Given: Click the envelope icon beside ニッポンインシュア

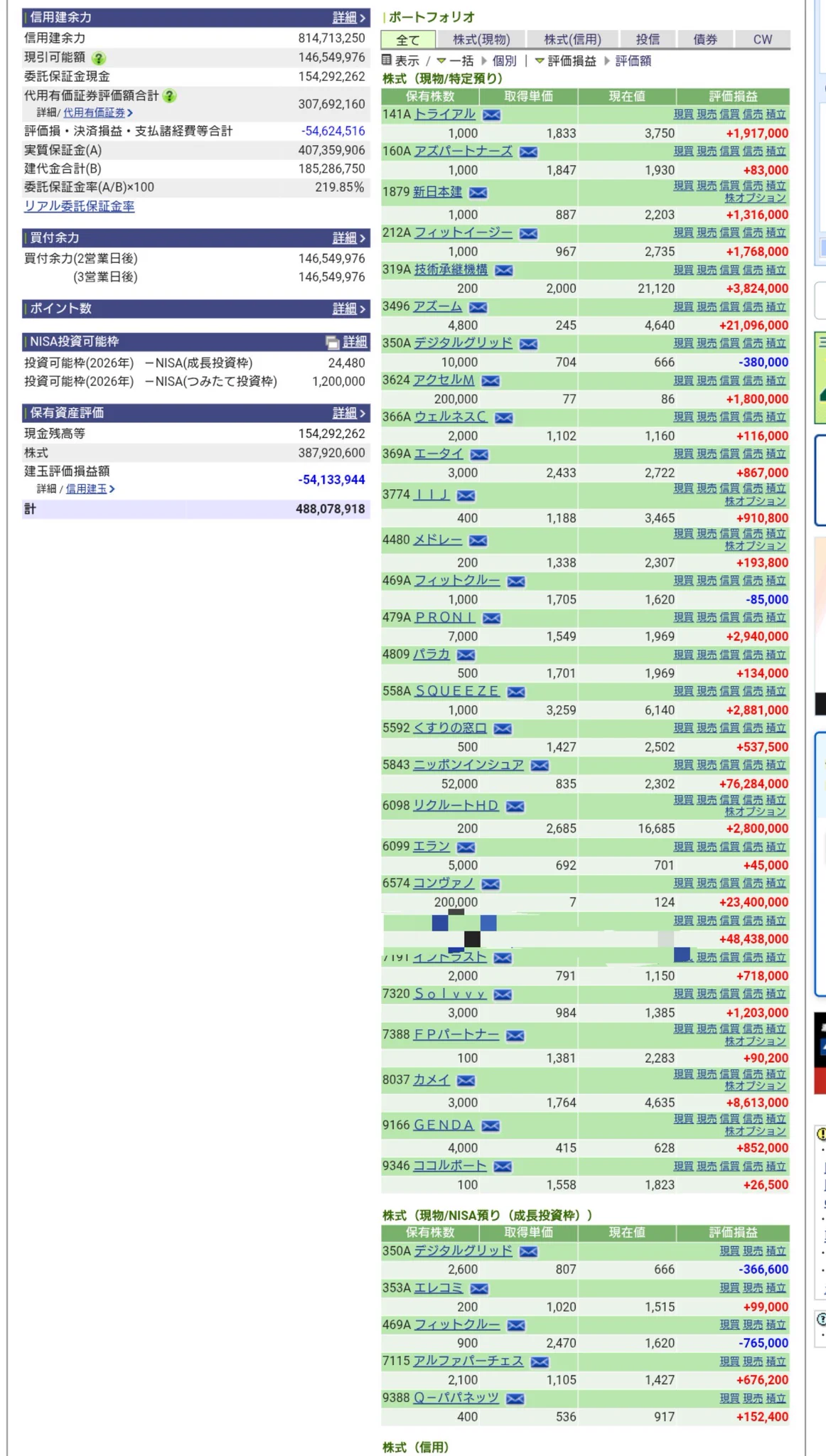Looking at the screenshot, I should click(x=540, y=766).
